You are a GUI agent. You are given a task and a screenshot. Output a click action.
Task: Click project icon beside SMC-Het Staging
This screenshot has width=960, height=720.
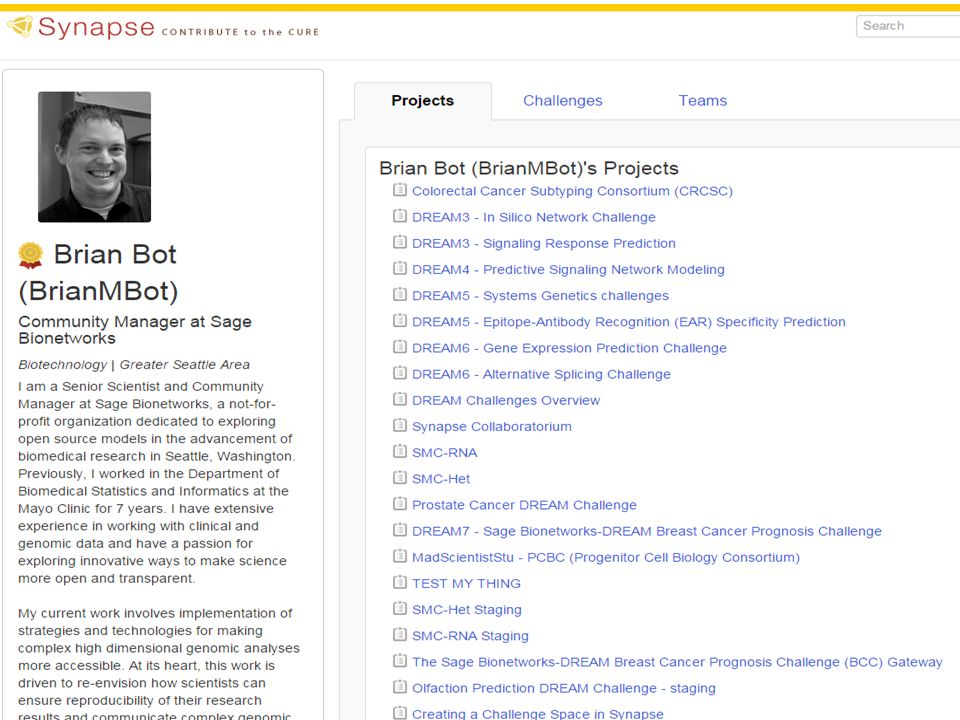pyautogui.click(x=399, y=609)
